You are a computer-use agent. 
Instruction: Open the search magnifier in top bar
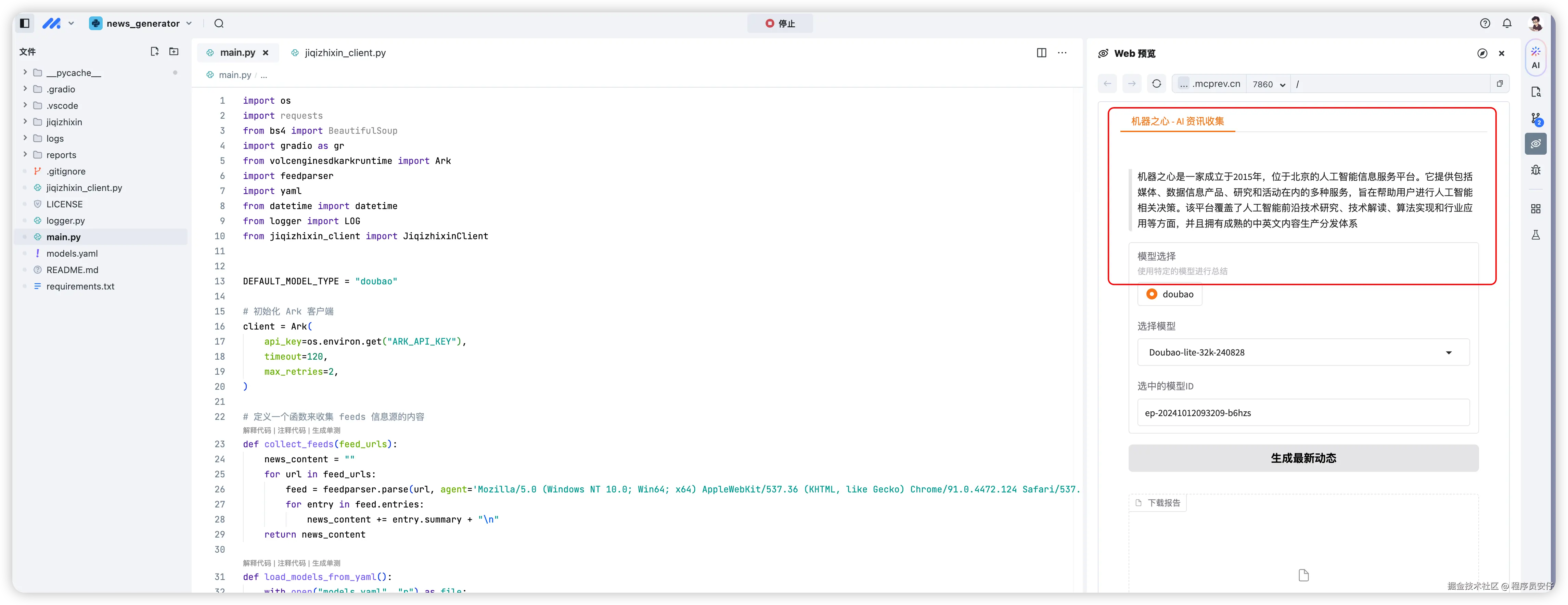point(219,23)
